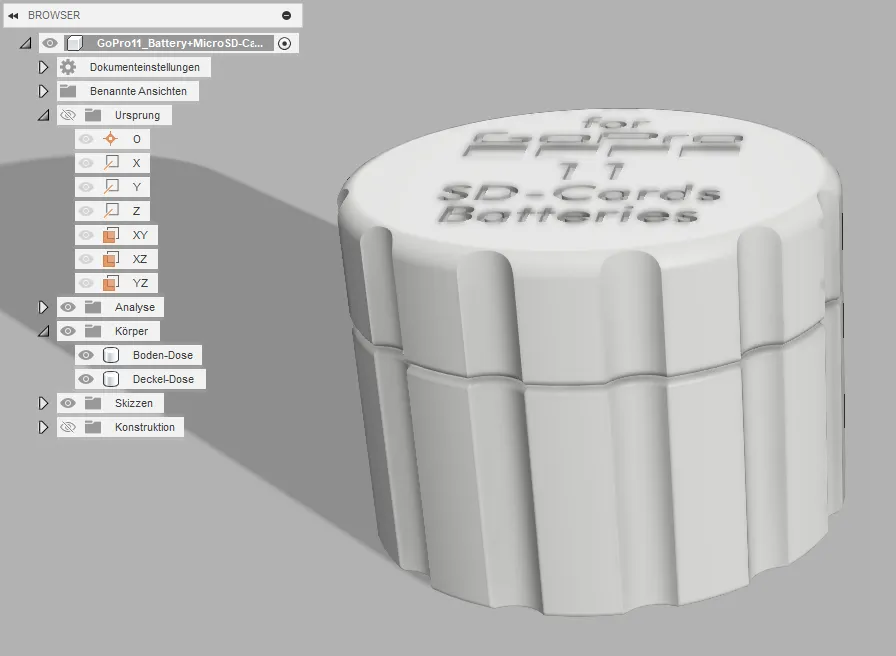
Task: Click the Benannte Ansichten folder icon
Action: tap(68, 91)
